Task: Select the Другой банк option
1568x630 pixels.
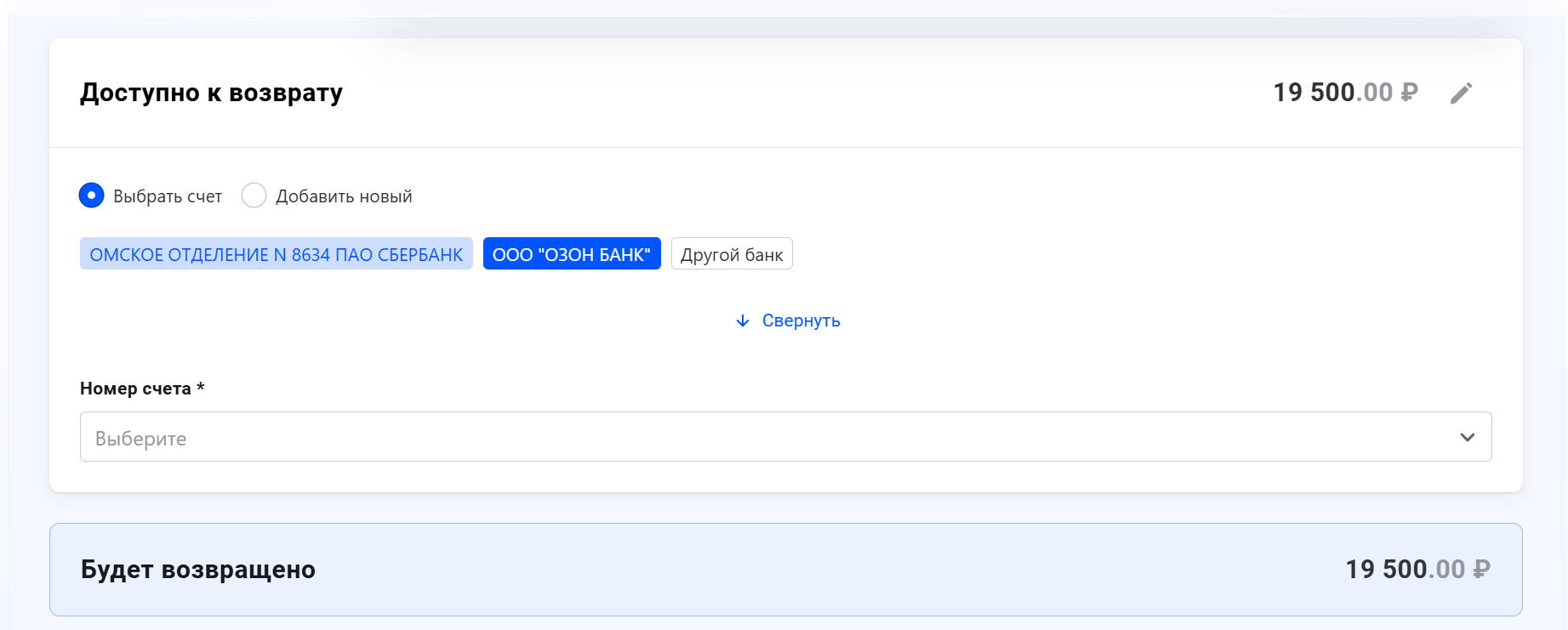Action: coord(732,254)
